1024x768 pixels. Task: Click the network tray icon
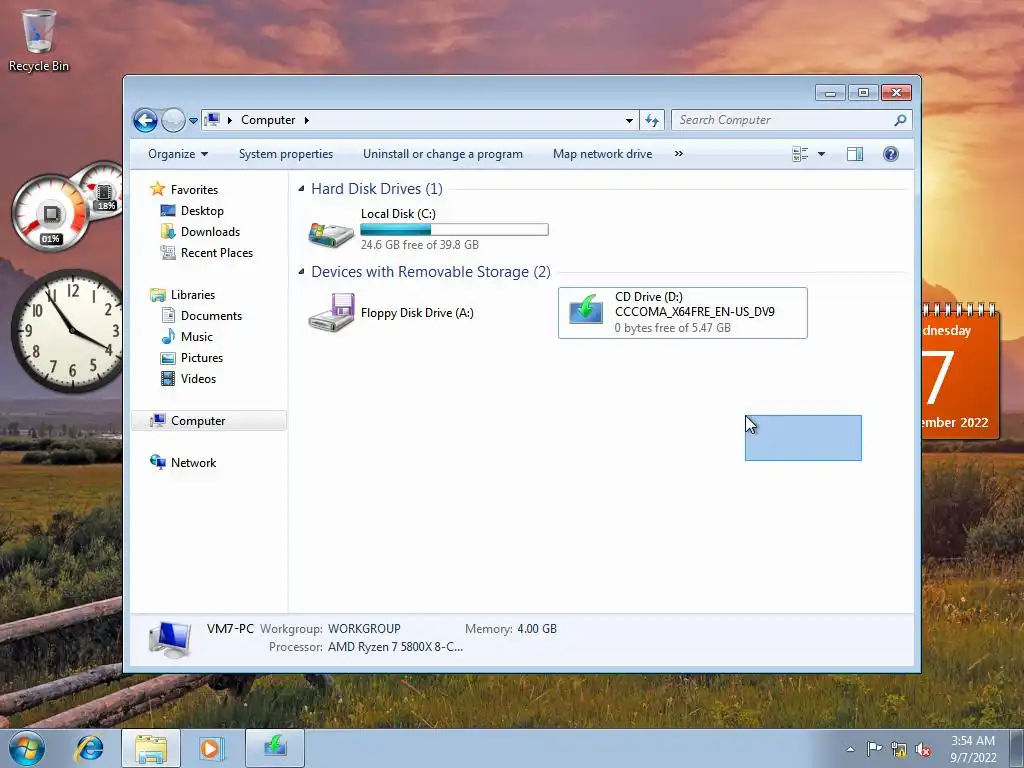click(899, 750)
